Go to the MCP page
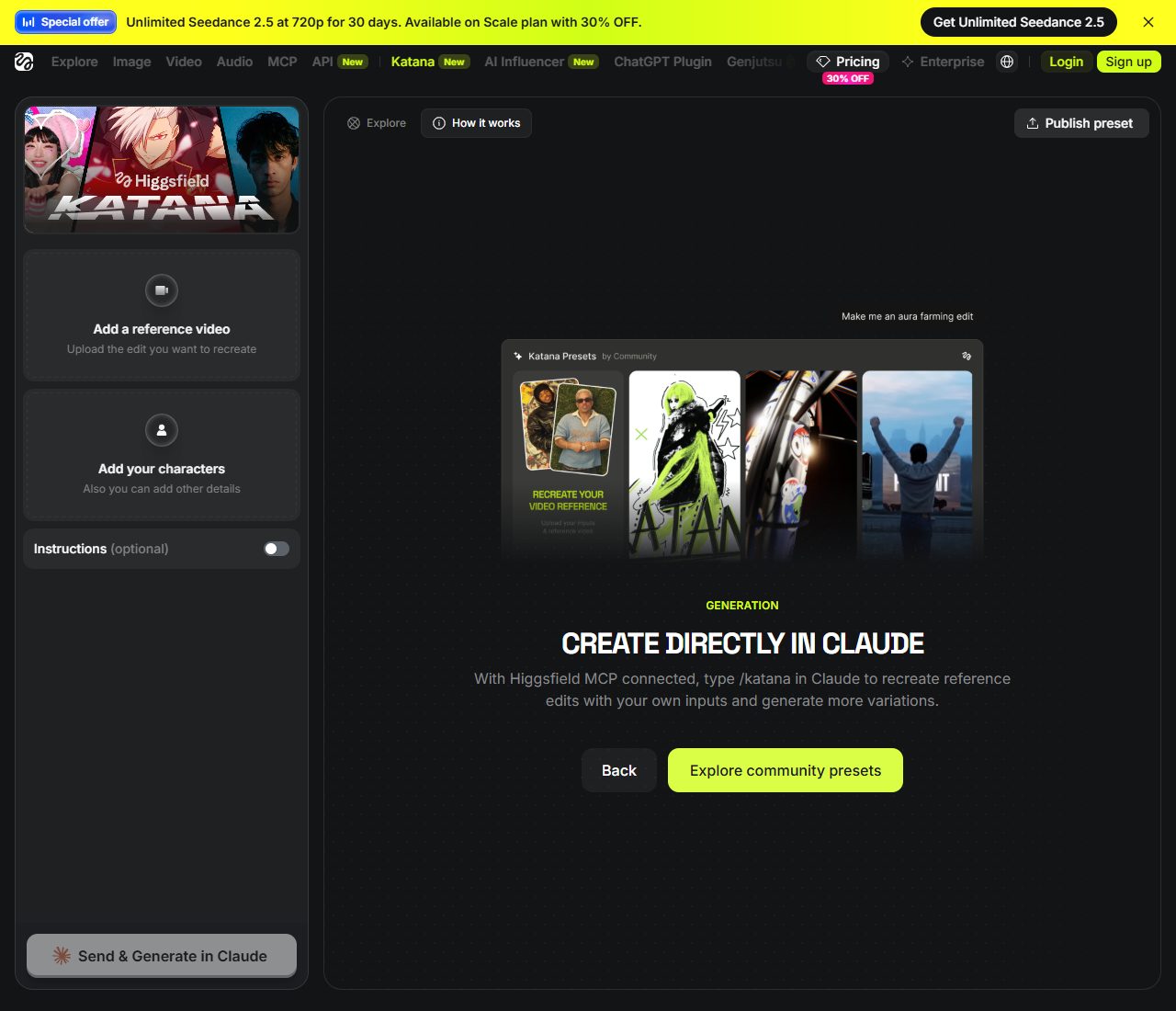1176x1011 pixels. pyautogui.click(x=282, y=62)
